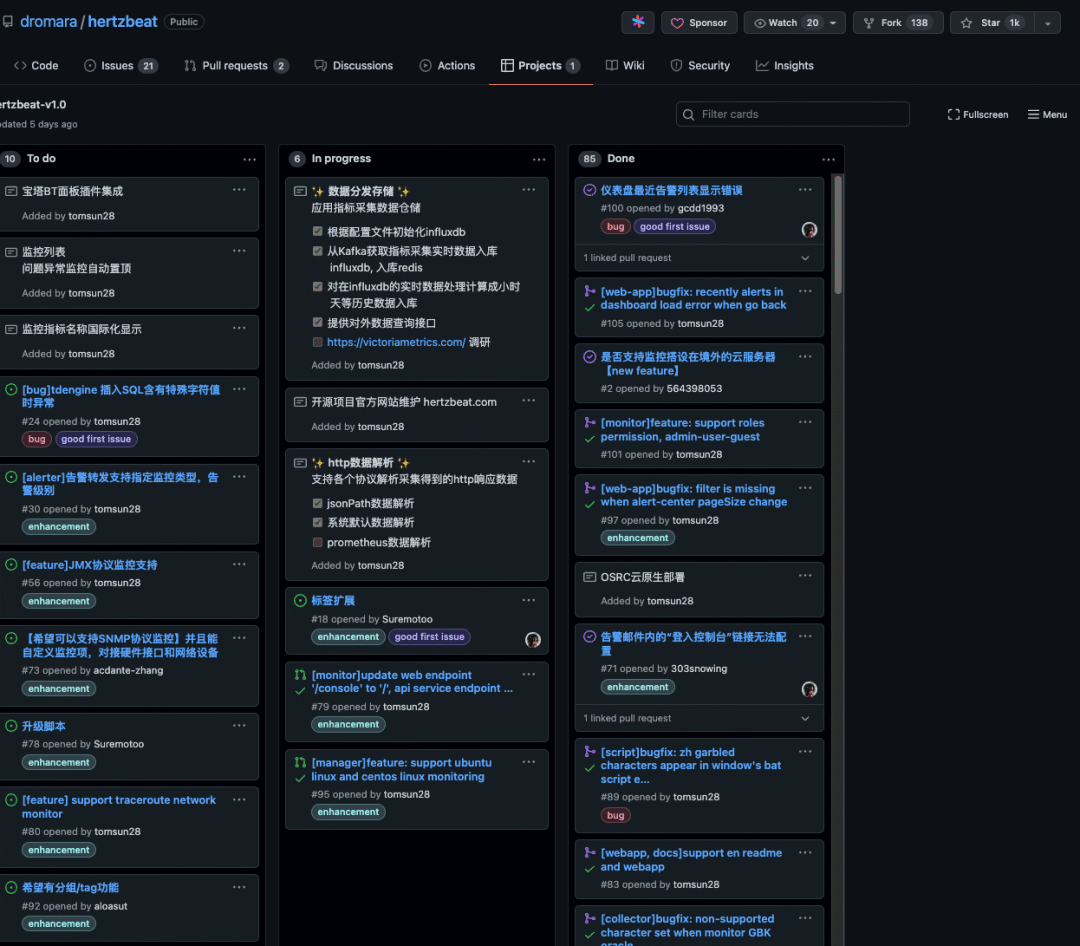Open card menu for 仪表盘最近告警列表显示错误
1080x946 pixels.
(805, 189)
